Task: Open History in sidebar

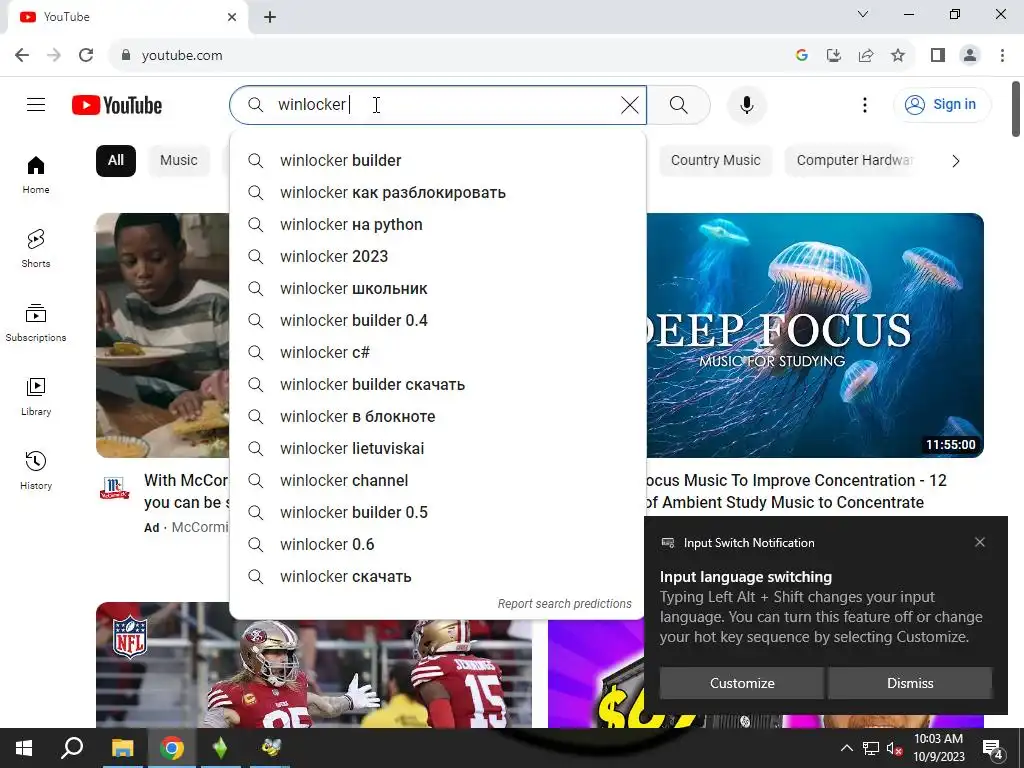Action: (x=36, y=470)
